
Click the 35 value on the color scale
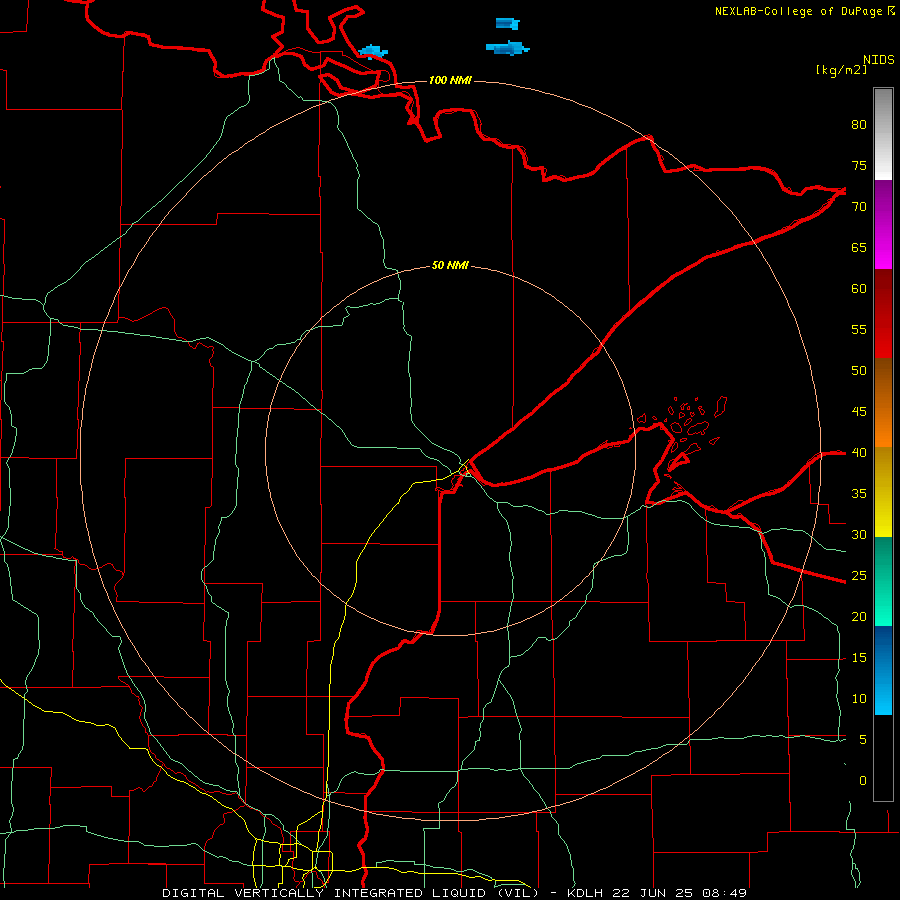point(859,494)
